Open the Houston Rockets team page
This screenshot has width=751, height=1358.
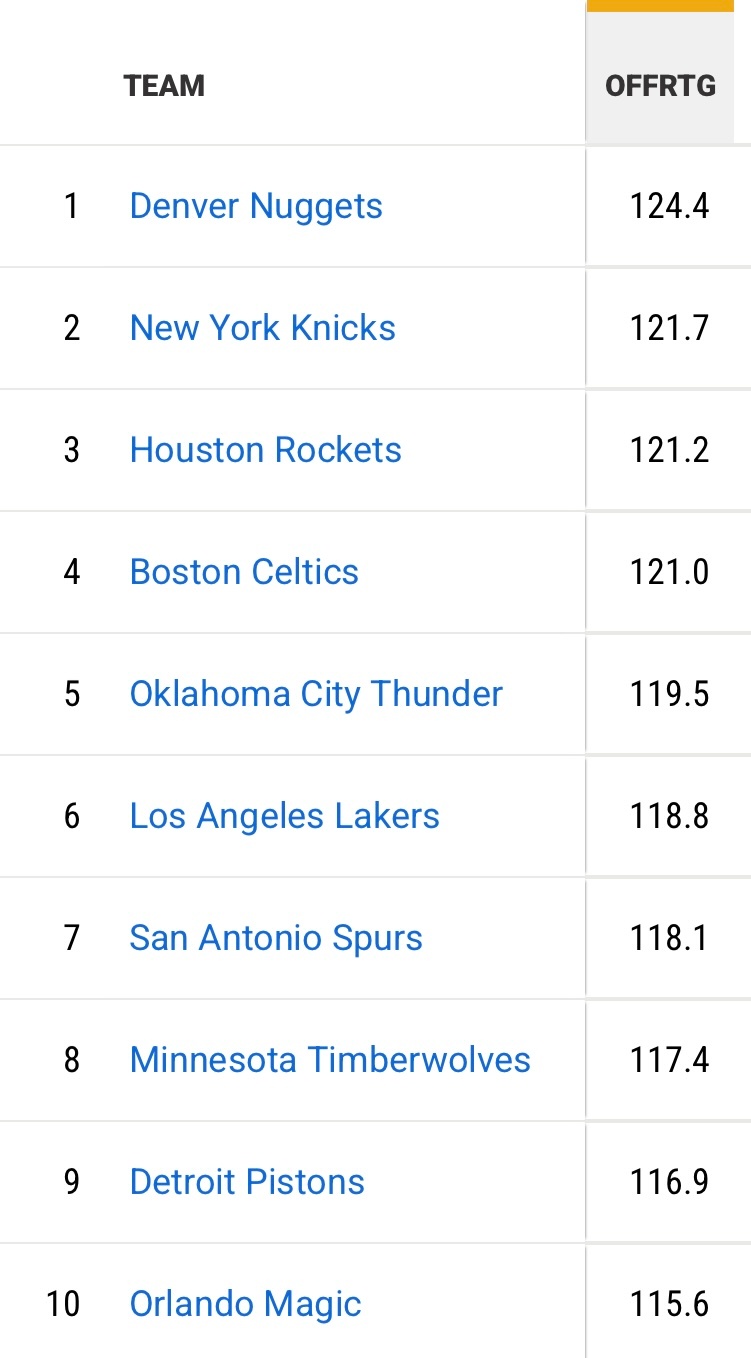click(265, 450)
